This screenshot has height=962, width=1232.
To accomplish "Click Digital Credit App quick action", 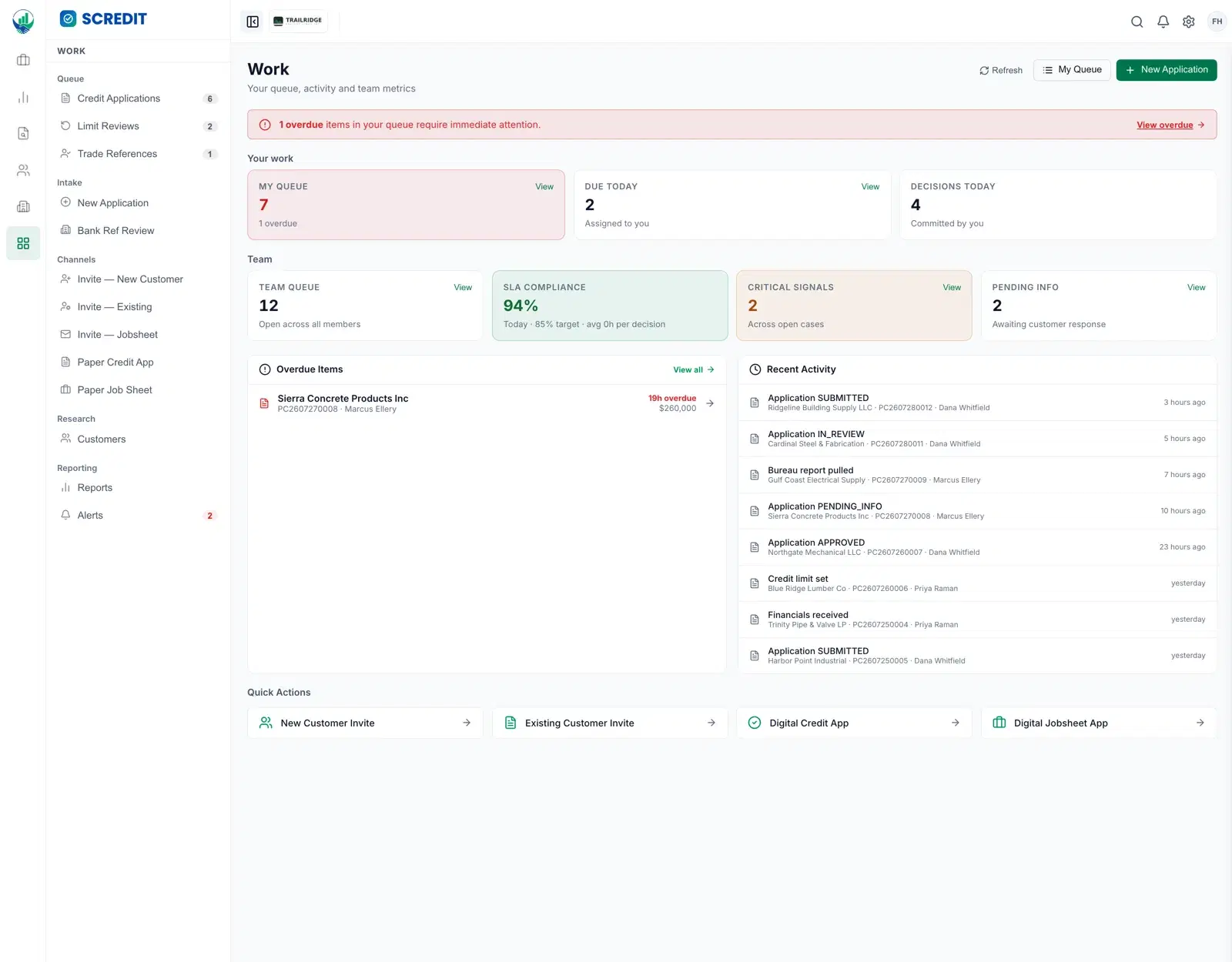I will pyautogui.click(x=854, y=723).
